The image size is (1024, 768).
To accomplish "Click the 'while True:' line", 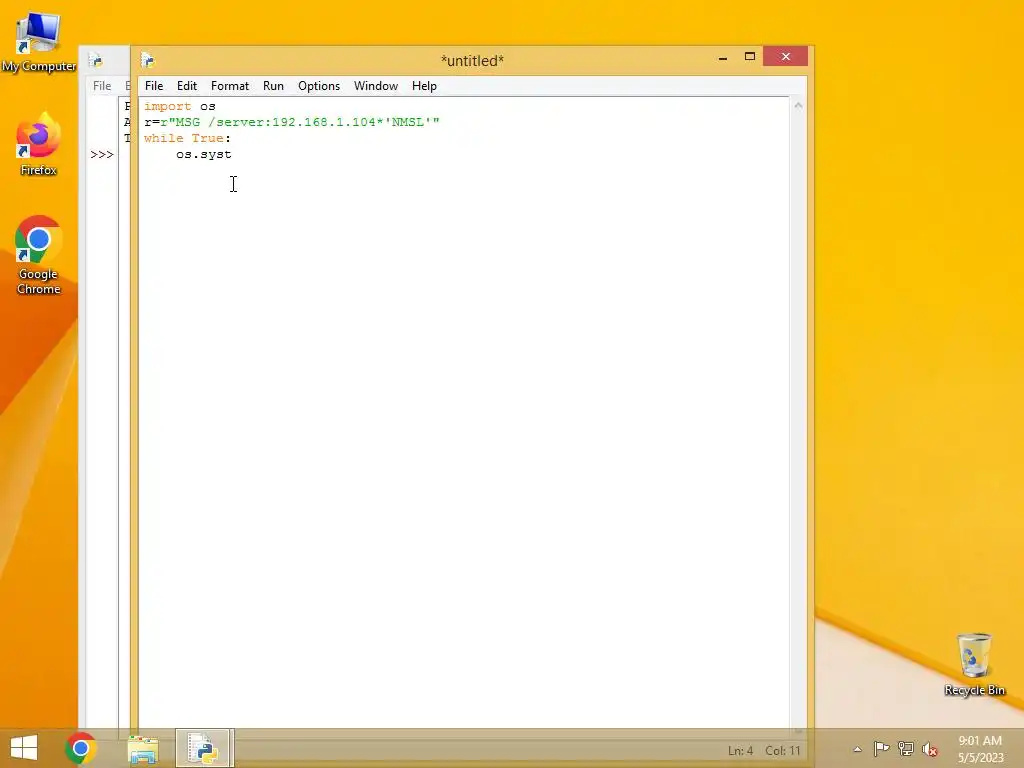I will click(x=187, y=138).
